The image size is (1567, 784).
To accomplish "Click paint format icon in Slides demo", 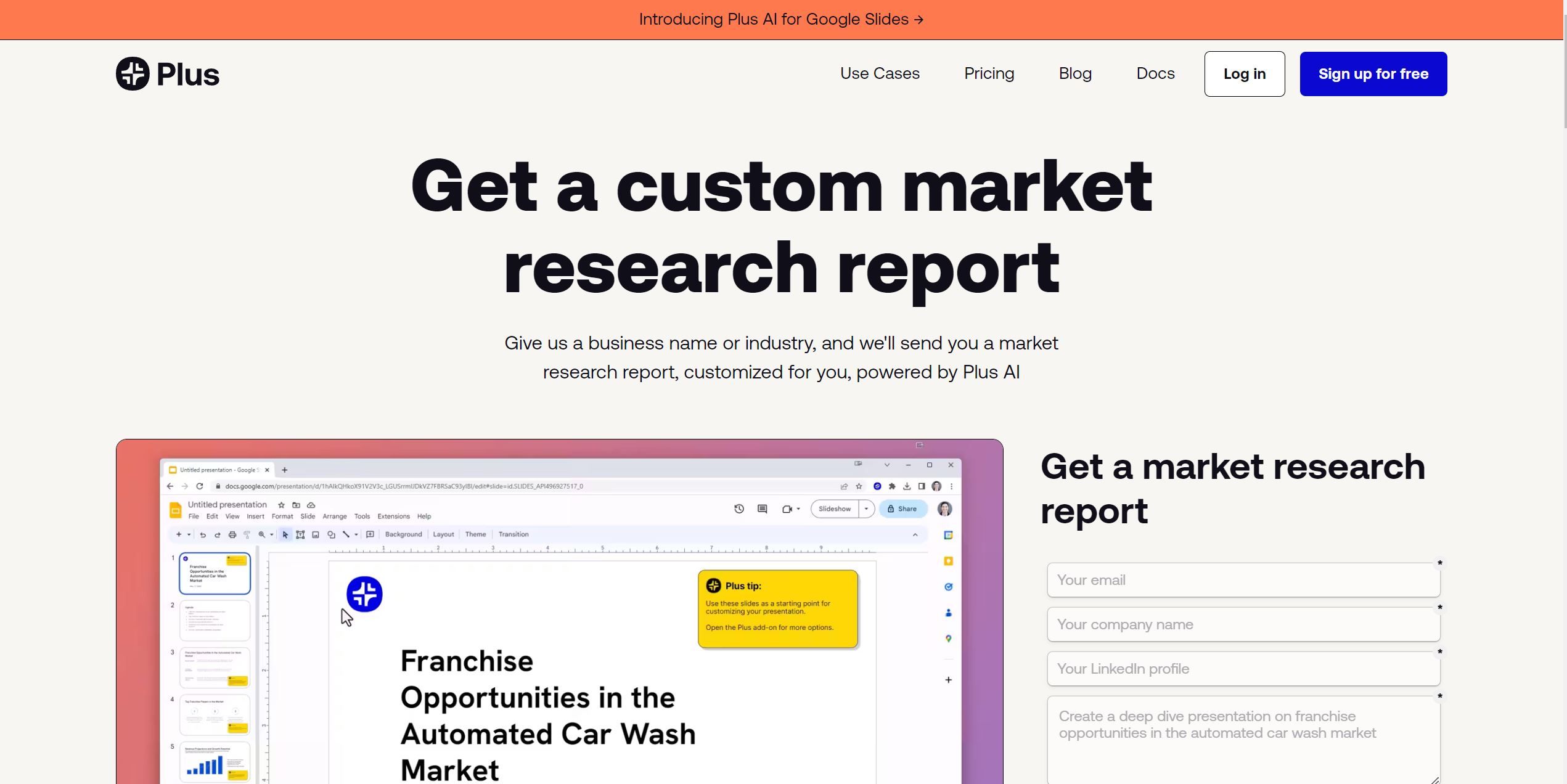I will [x=247, y=535].
